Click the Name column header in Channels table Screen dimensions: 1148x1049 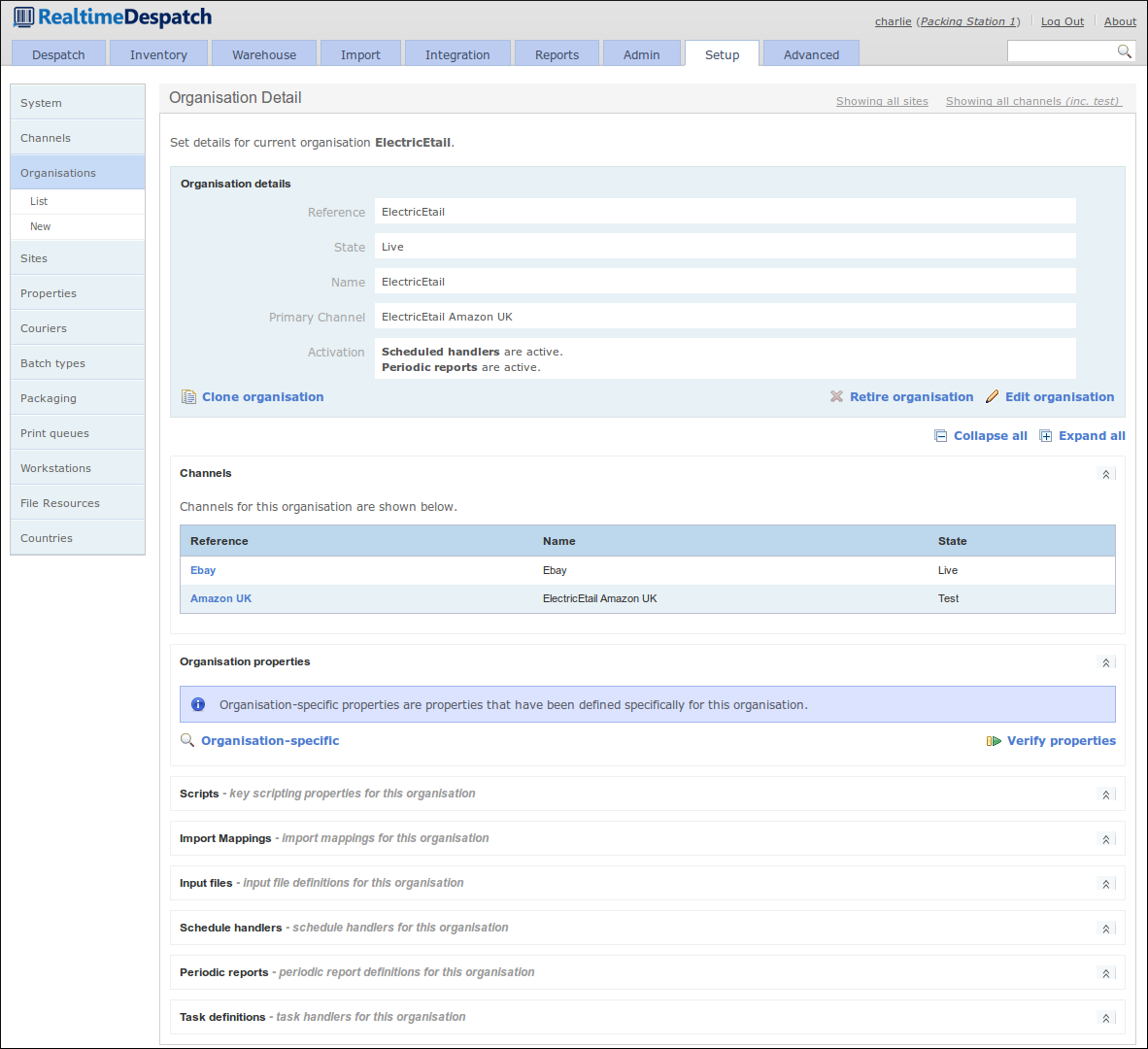tap(558, 541)
